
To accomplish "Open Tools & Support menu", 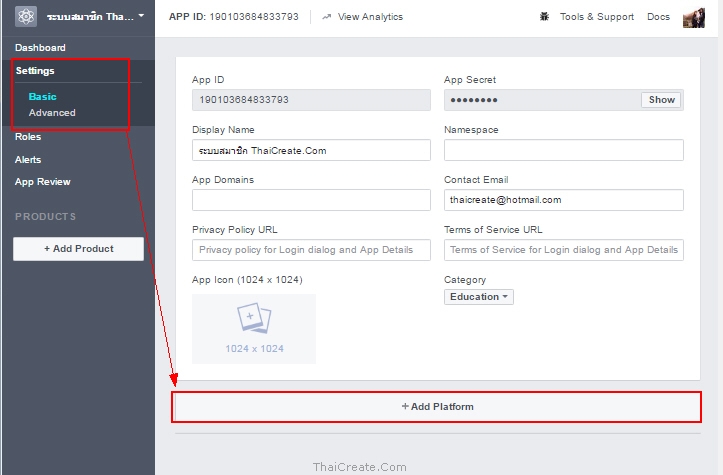I will [x=597, y=17].
